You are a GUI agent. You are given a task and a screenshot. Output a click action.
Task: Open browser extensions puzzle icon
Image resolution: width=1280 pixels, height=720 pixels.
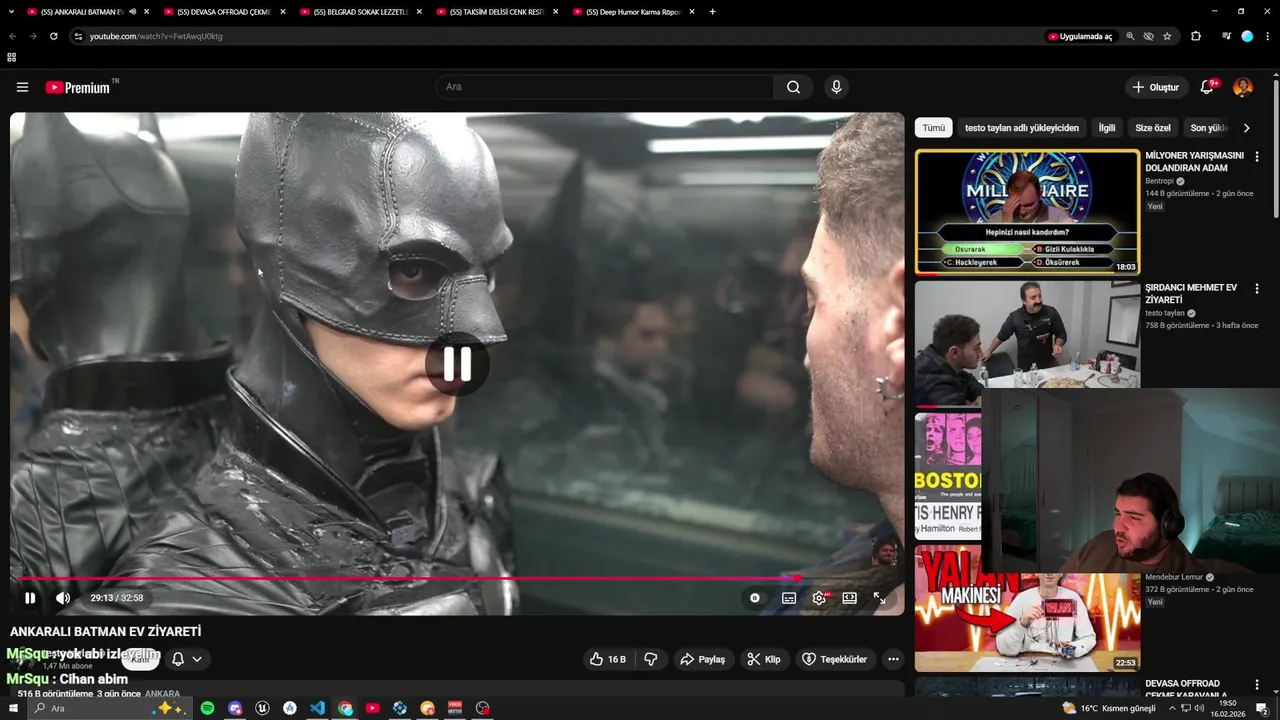pyautogui.click(x=1196, y=36)
